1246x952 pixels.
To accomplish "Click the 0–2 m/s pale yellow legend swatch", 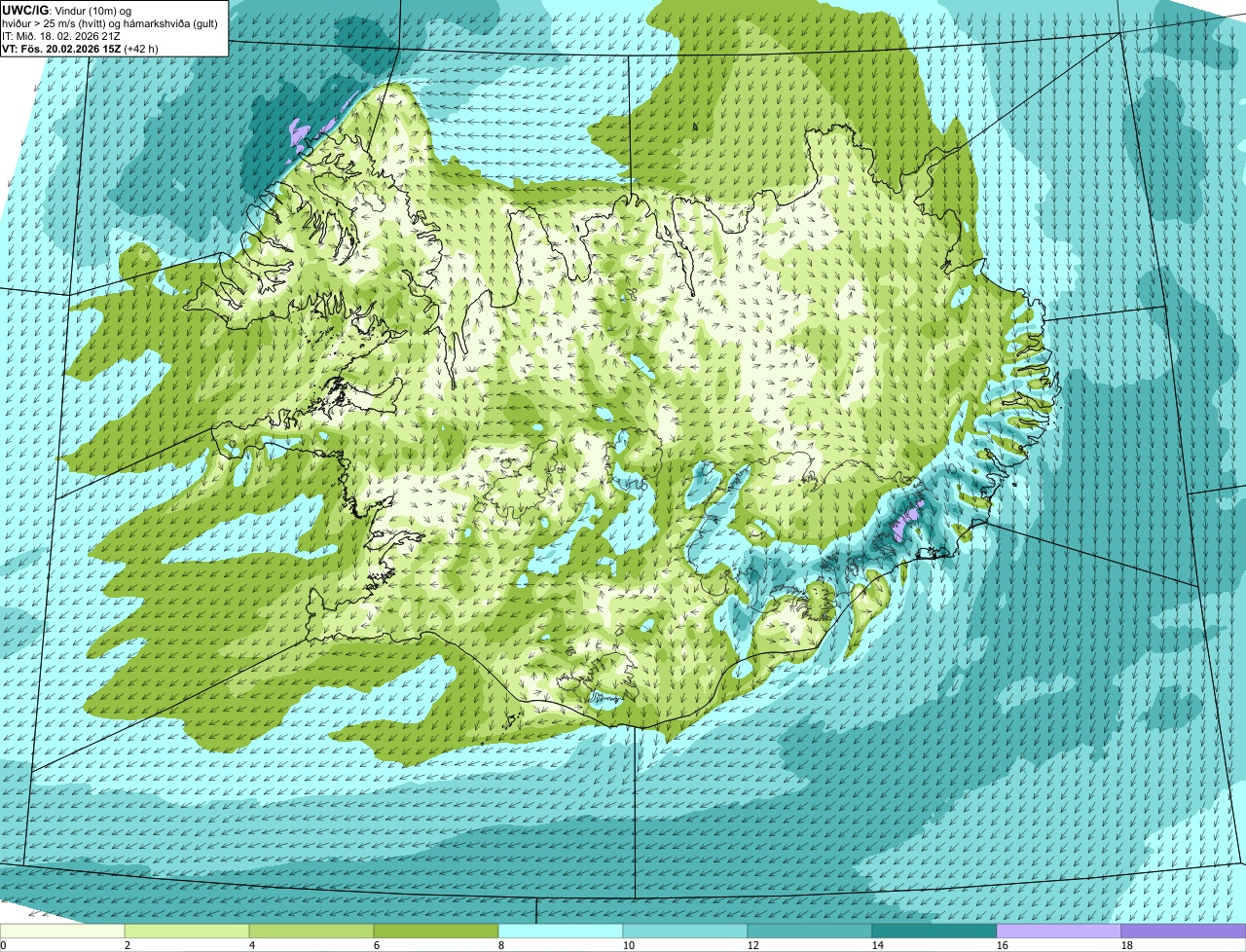I will pos(62,932).
